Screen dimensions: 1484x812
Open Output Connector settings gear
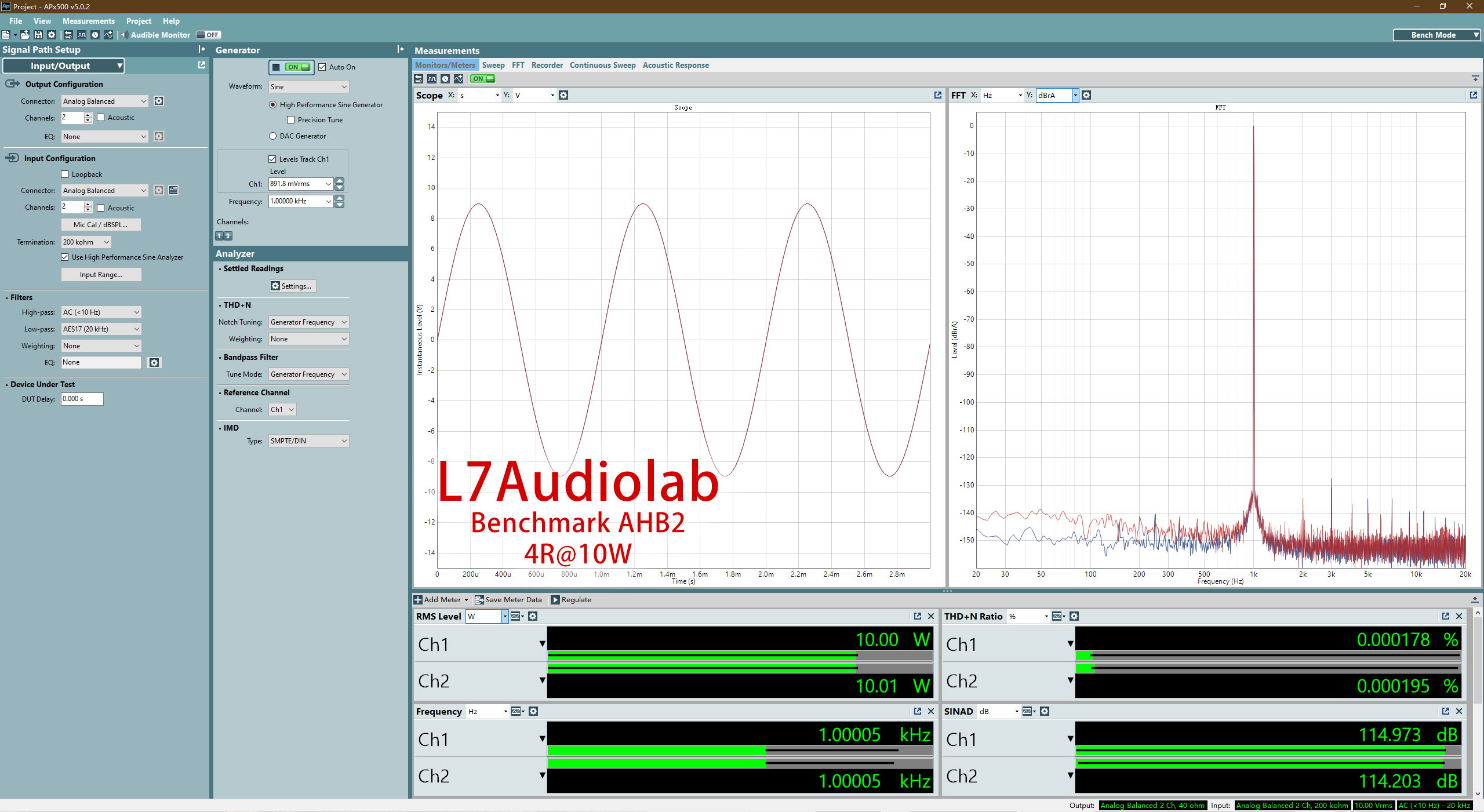click(159, 101)
